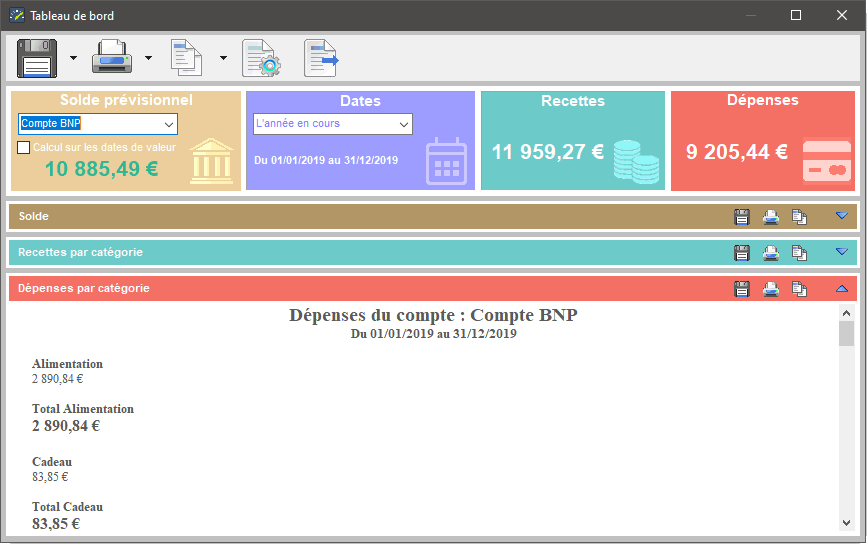This screenshot has height=544, width=867.
Task: Click the Export document arrow icon
Action: (321, 58)
